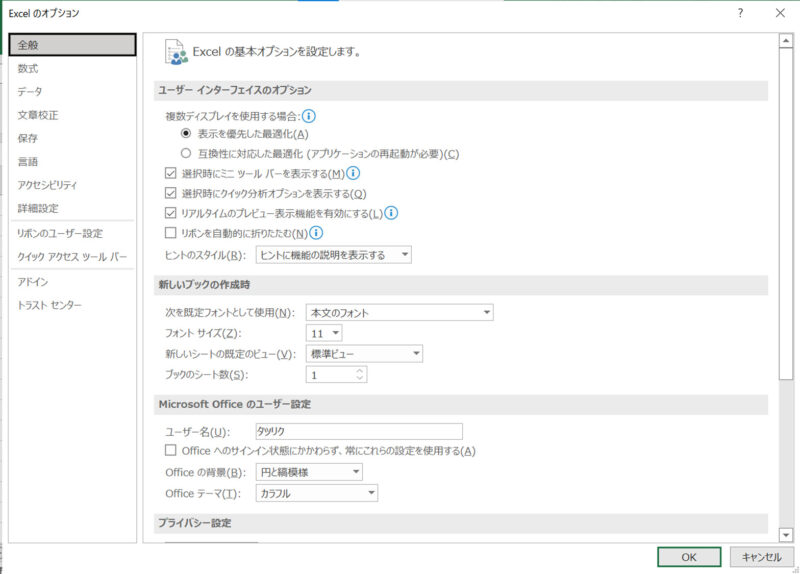Click scrollbar up arrow in options pane

(786, 40)
